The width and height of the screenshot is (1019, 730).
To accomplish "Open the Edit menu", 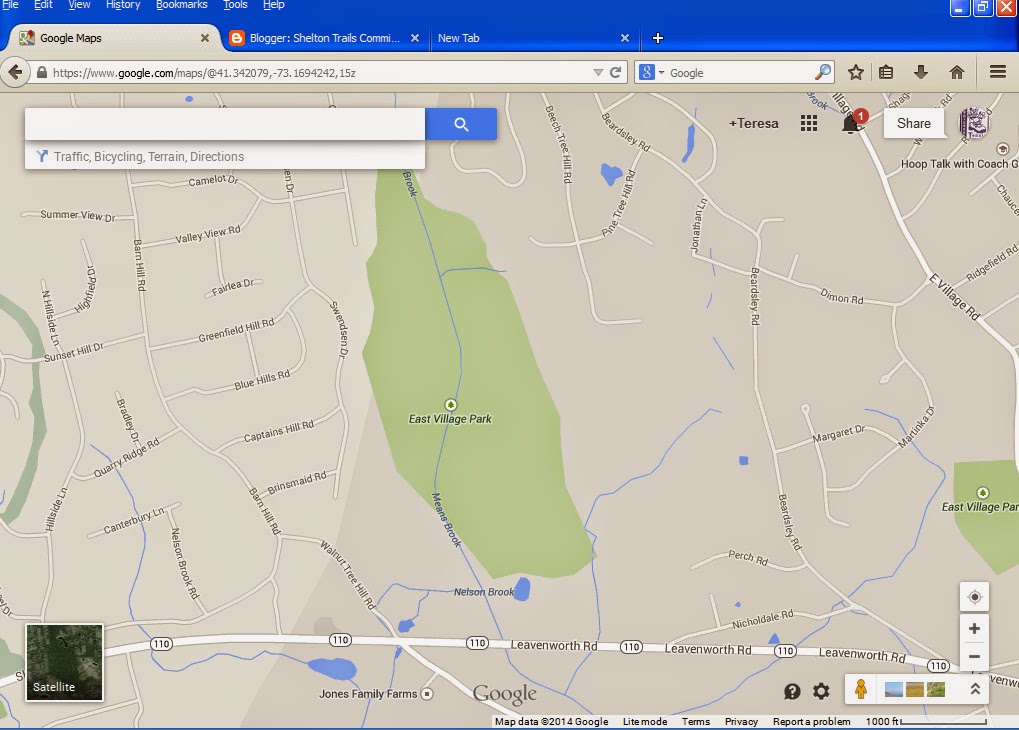I will click(43, 5).
